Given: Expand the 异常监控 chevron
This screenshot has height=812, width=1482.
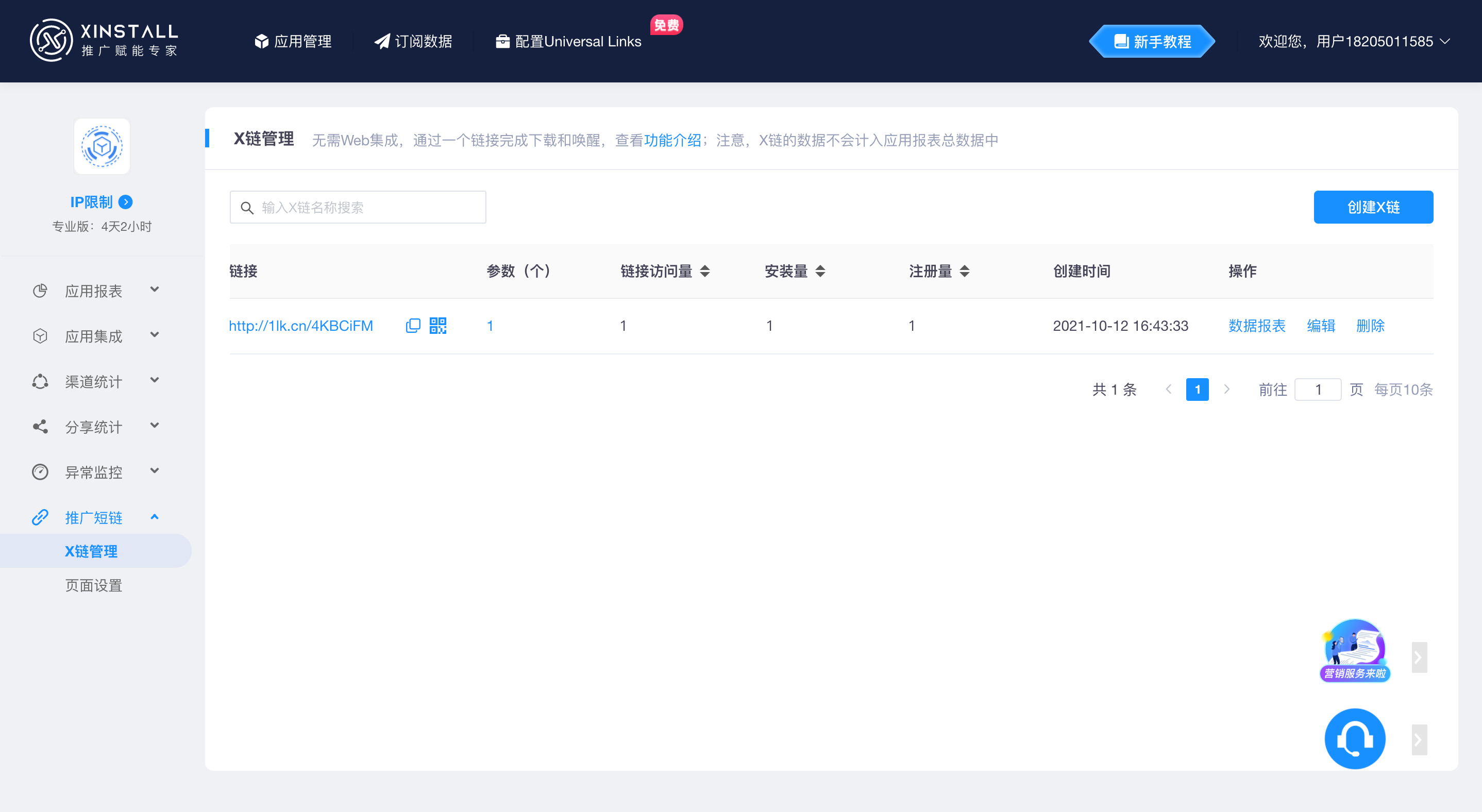Looking at the screenshot, I should (154, 471).
